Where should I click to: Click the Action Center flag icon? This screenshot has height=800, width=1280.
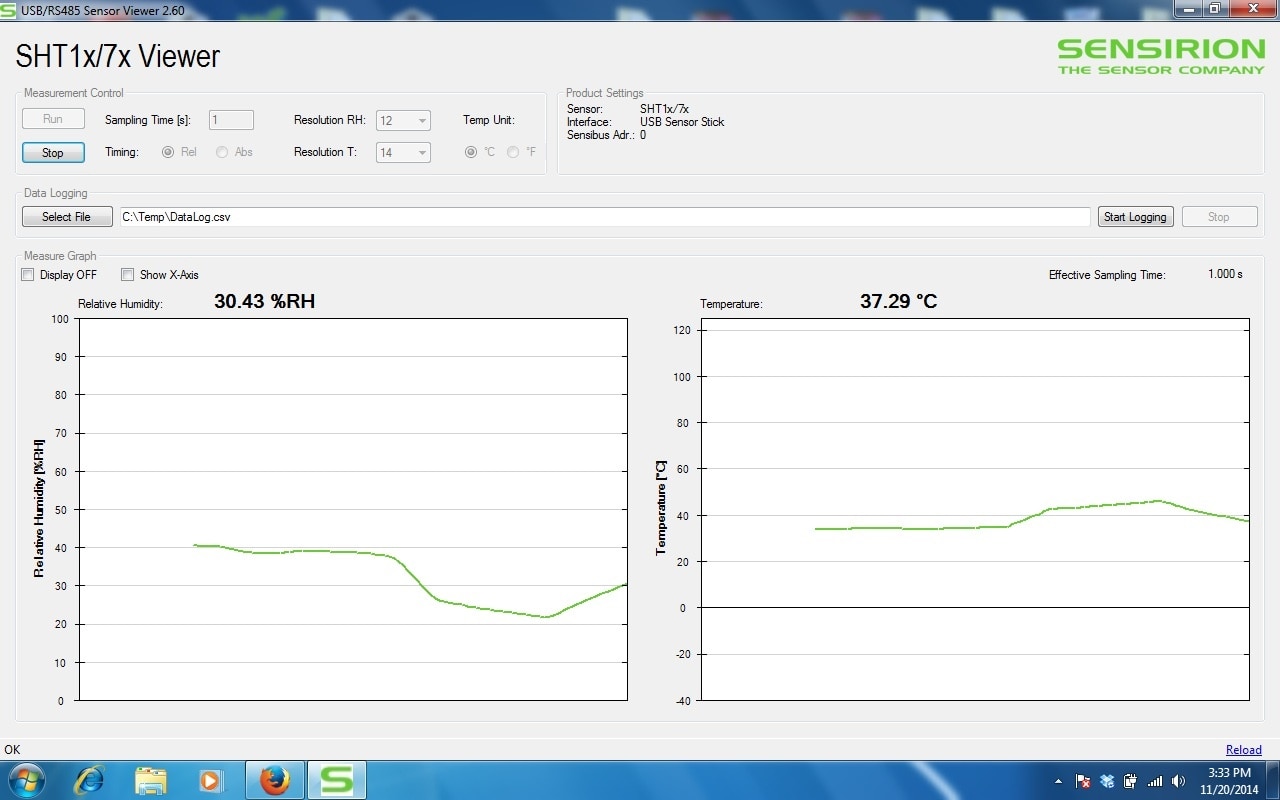[x=1083, y=781]
